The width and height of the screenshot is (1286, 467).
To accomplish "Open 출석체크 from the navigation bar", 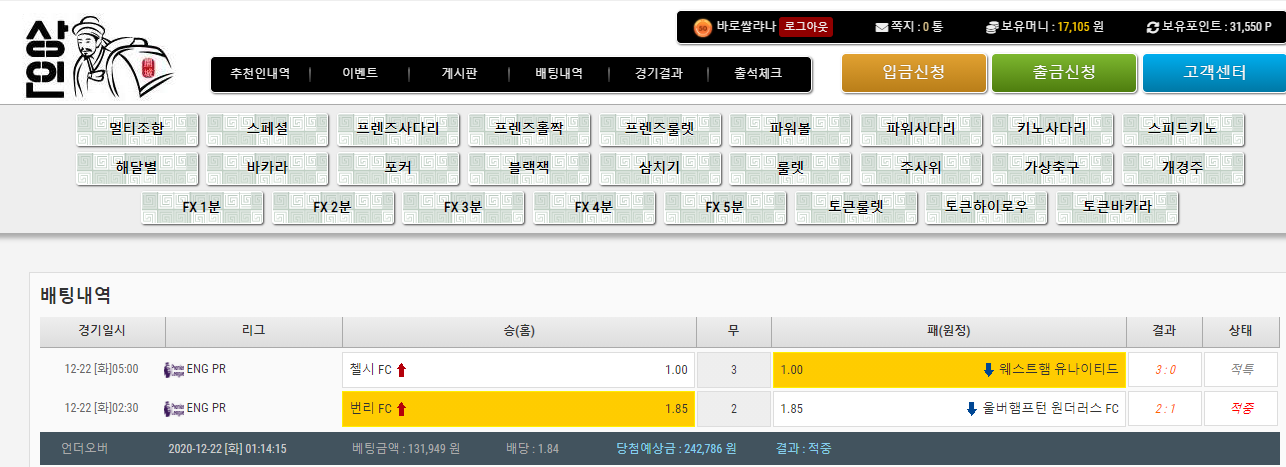I will tap(758, 73).
